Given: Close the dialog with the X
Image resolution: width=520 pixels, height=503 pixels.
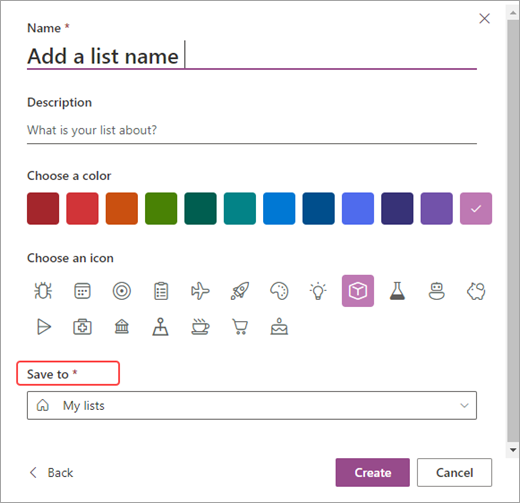Looking at the screenshot, I should (x=484, y=18).
